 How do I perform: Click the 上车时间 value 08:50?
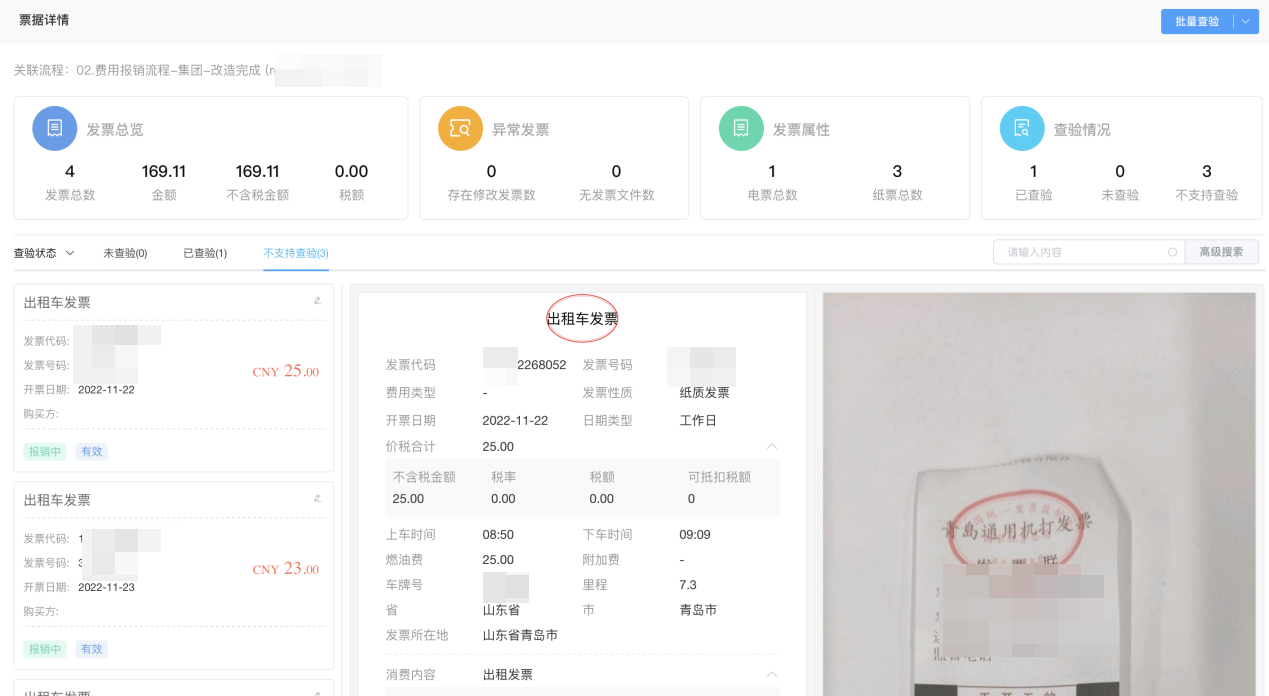[498, 535]
